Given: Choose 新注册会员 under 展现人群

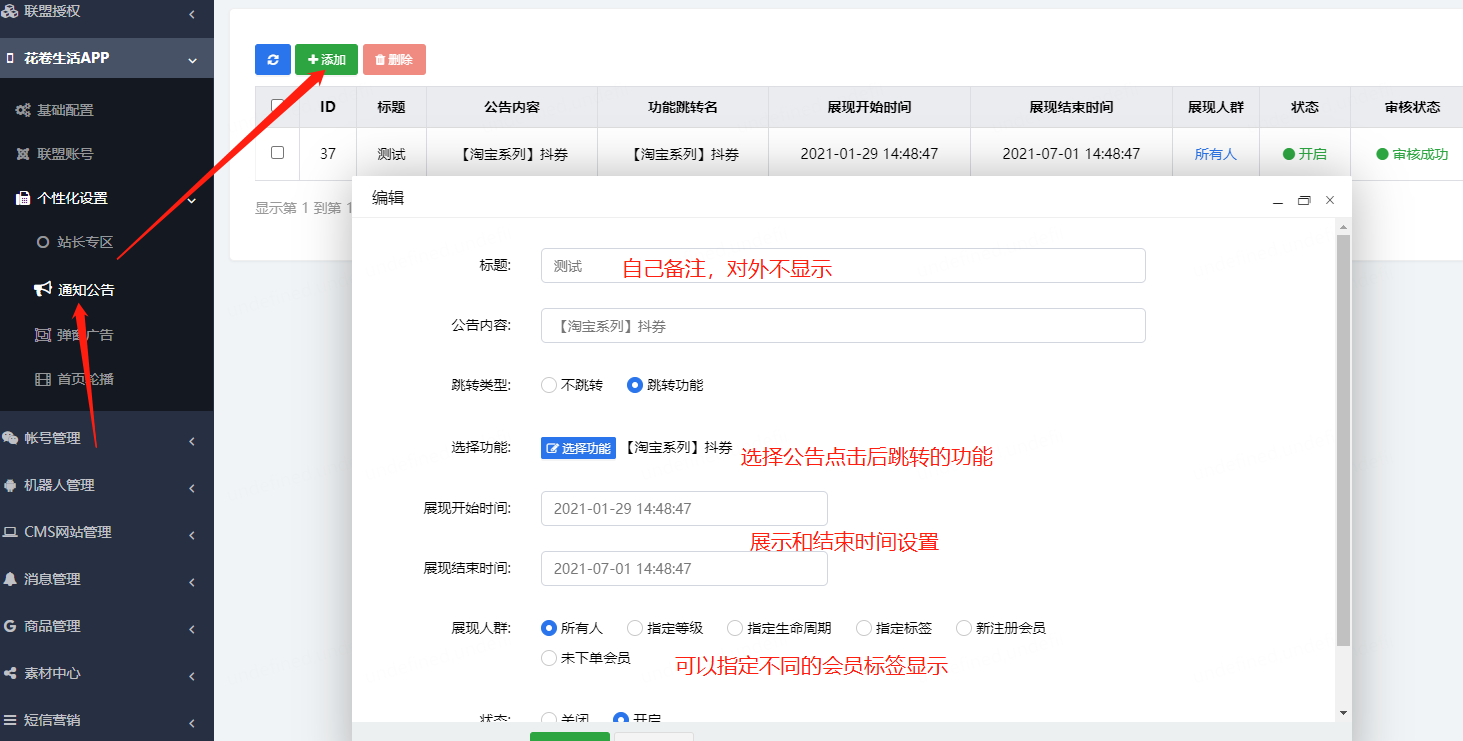Looking at the screenshot, I should (x=962, y=627).
